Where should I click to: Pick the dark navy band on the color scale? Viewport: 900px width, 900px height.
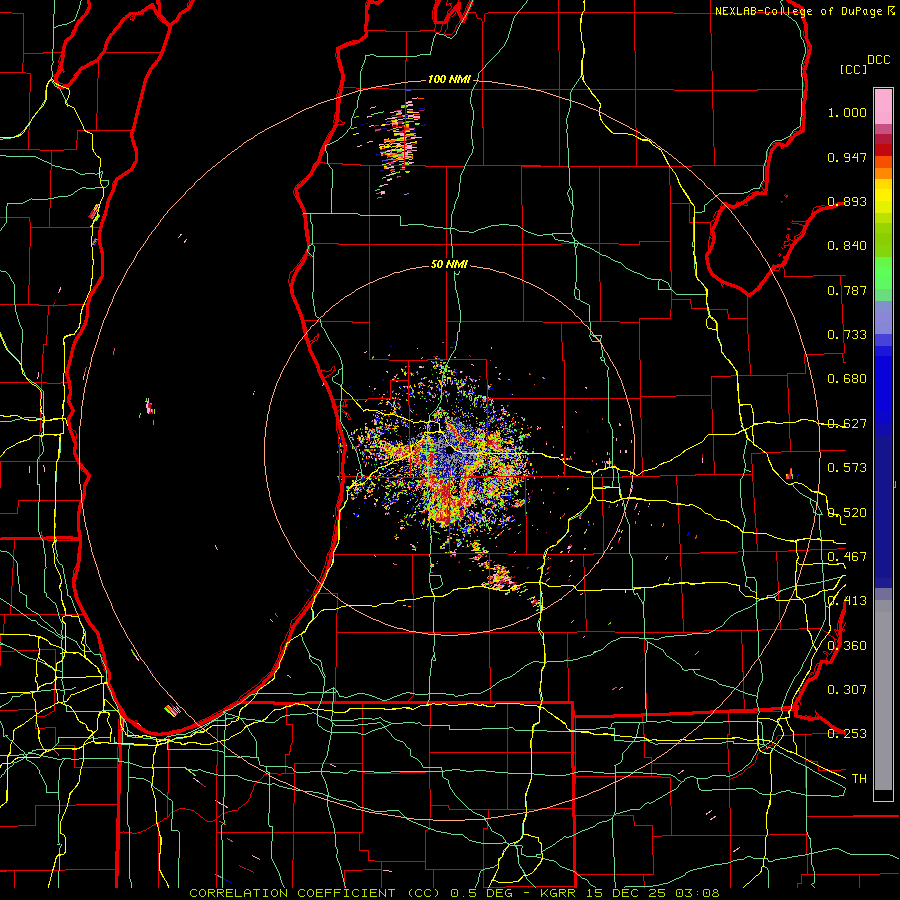point(883,511)
